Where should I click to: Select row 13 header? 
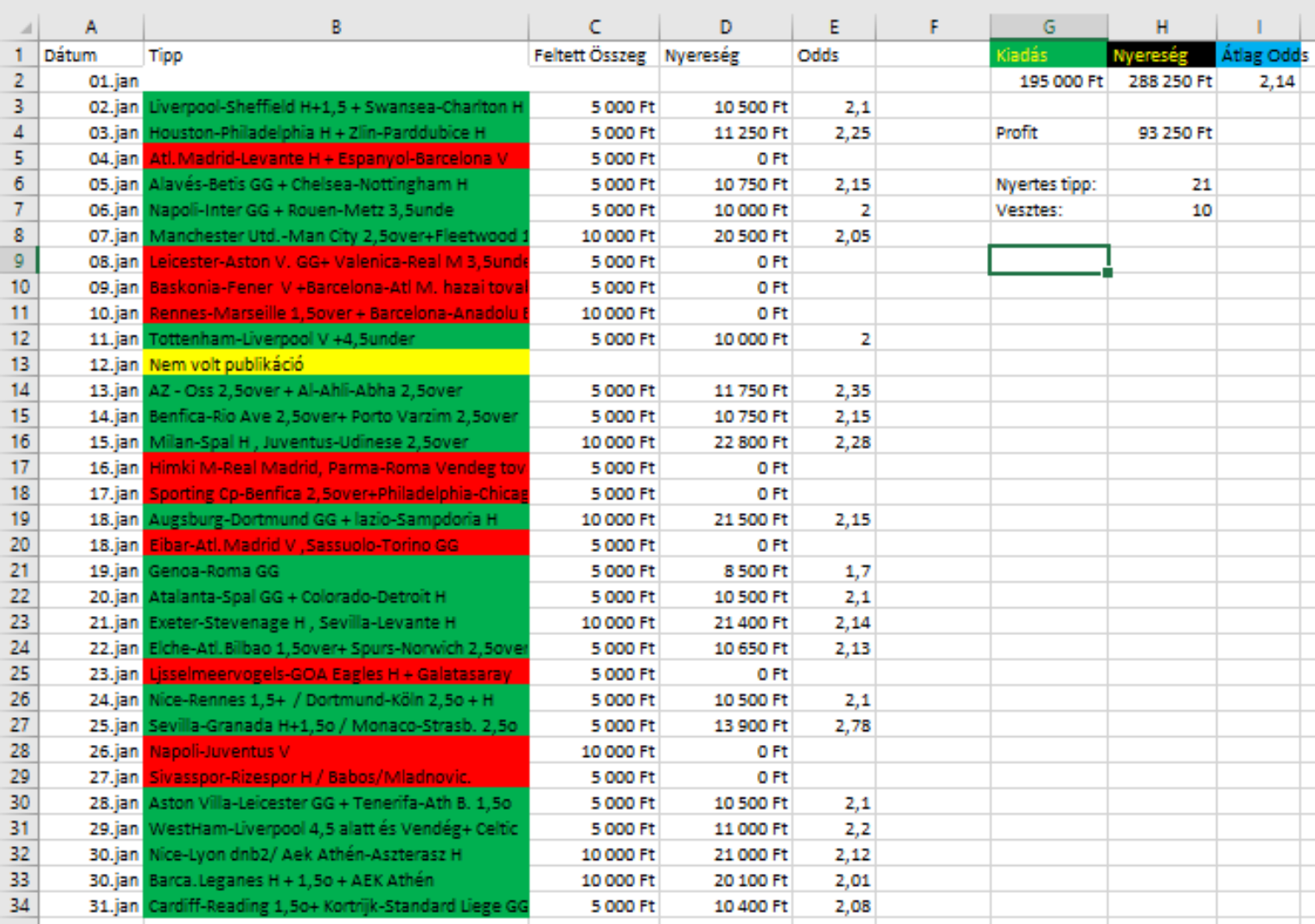[x=19, y=364]
